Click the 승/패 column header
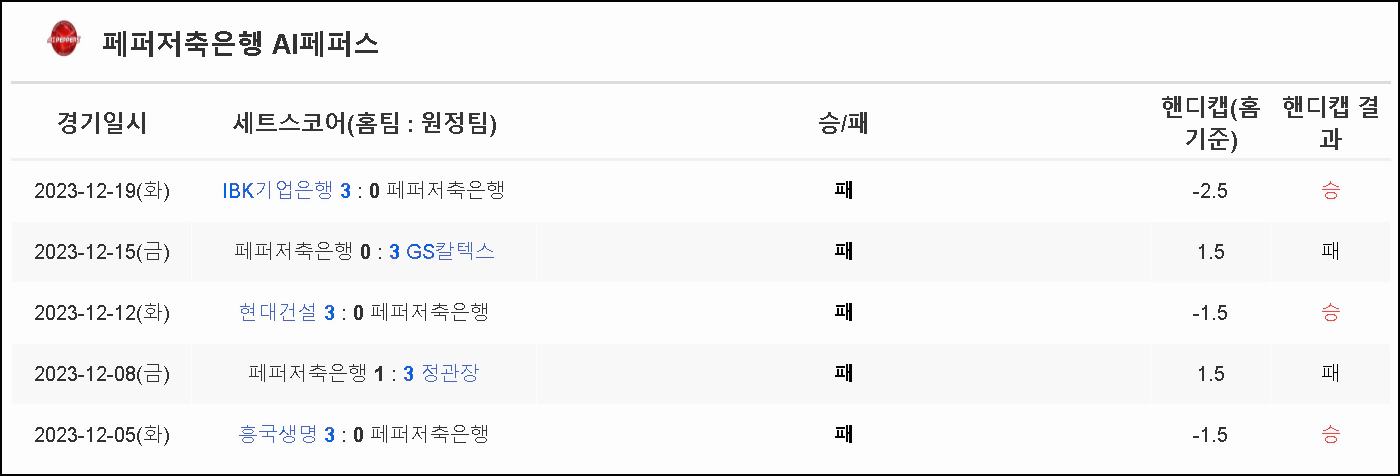Viewport: 1400px width, 476px height. (843, 123)
